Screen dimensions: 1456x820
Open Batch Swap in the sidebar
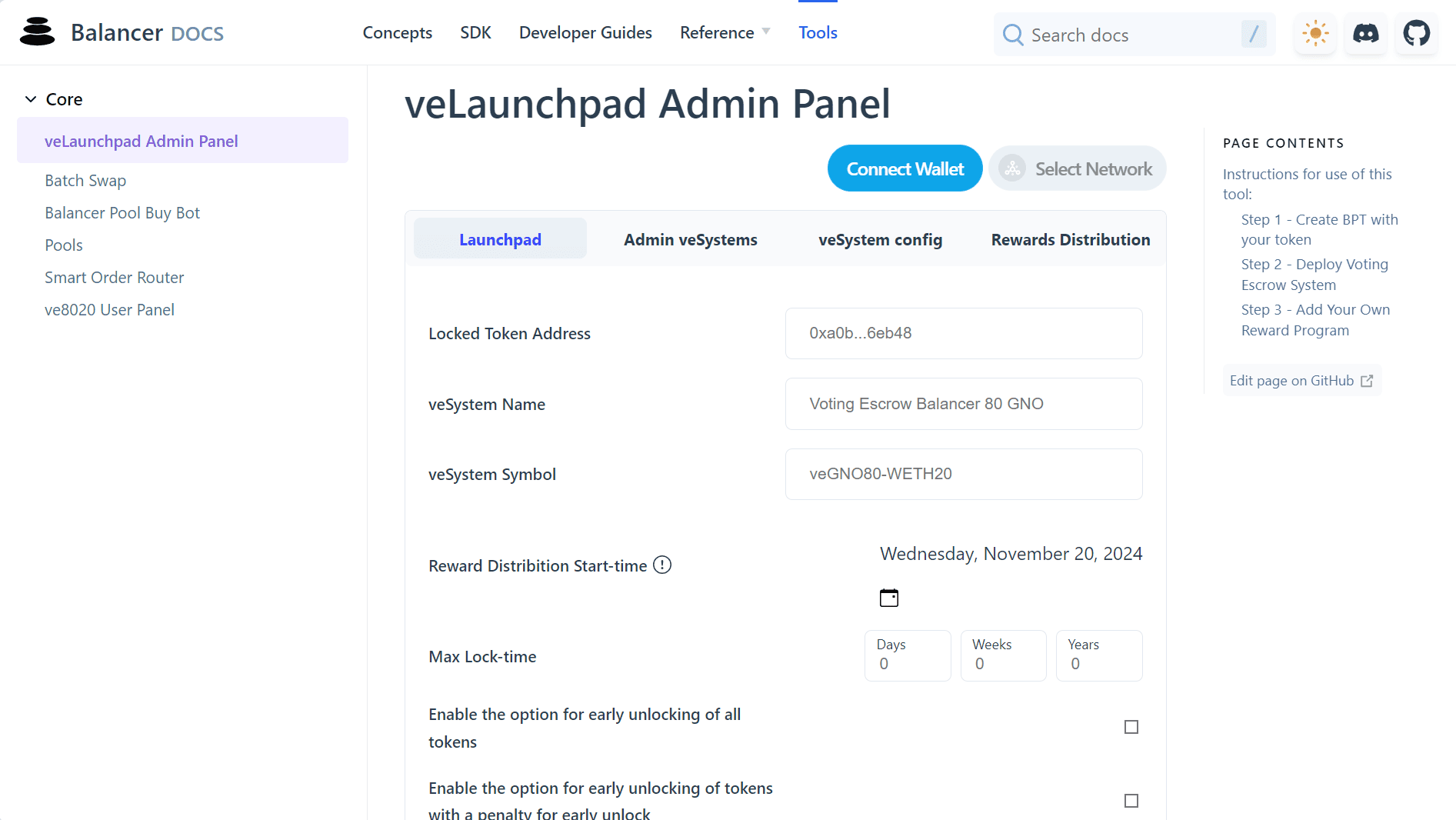coord(85,181)
